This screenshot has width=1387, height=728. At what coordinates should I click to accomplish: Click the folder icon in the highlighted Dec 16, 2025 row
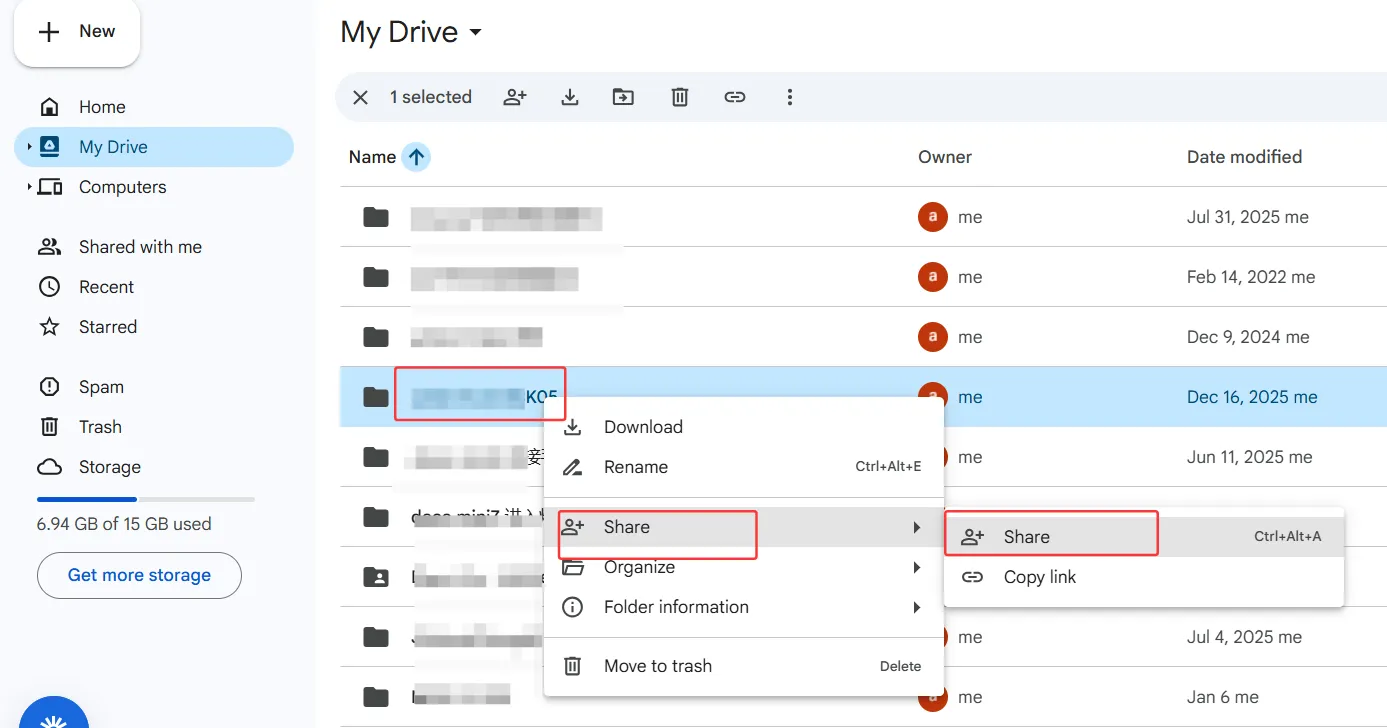coord(376,397)
